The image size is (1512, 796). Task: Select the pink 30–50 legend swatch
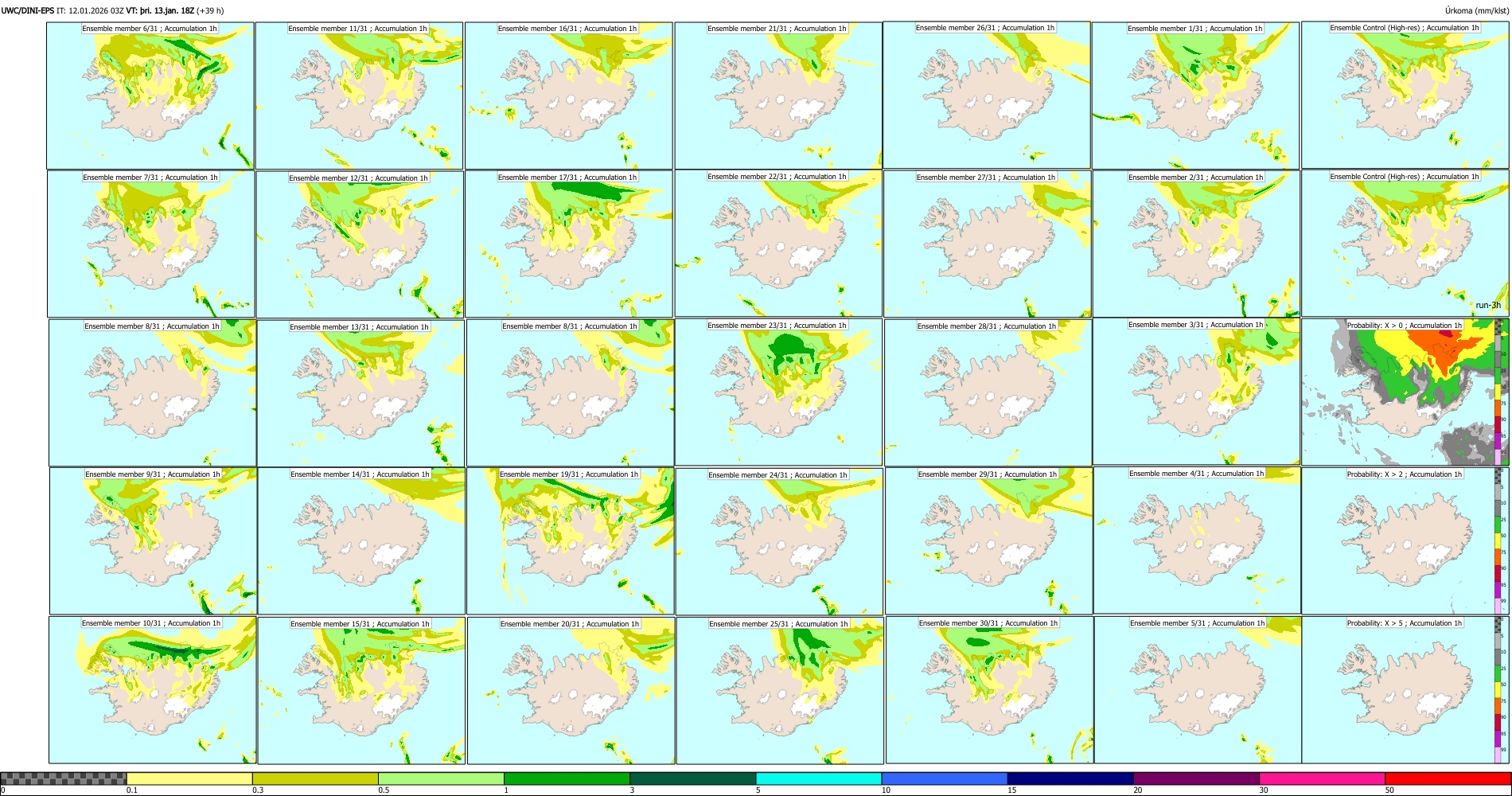(x=1322, y=778)
